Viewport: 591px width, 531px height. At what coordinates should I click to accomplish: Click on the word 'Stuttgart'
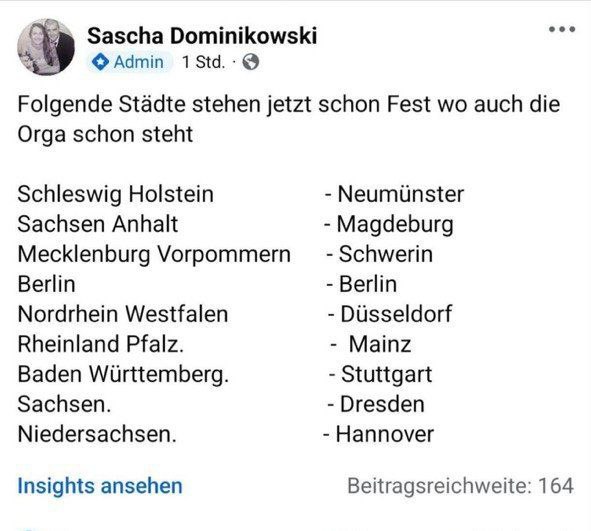pyautogui.click(x=386, y=375)
